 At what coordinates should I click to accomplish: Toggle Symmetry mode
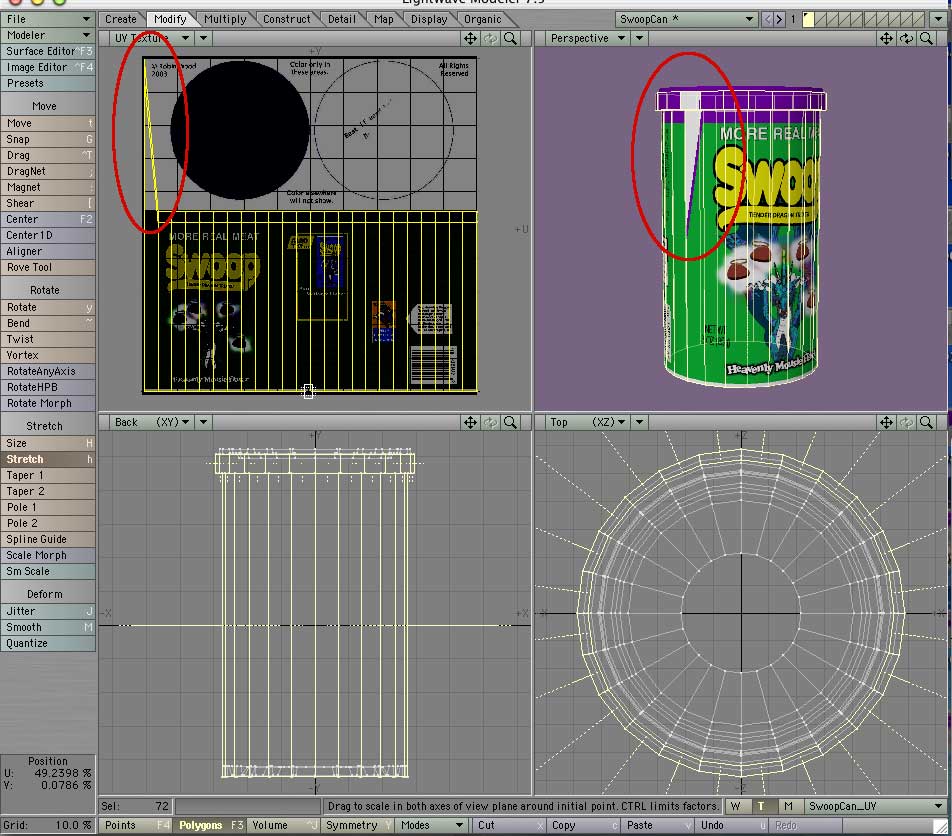tap(358, 825)
